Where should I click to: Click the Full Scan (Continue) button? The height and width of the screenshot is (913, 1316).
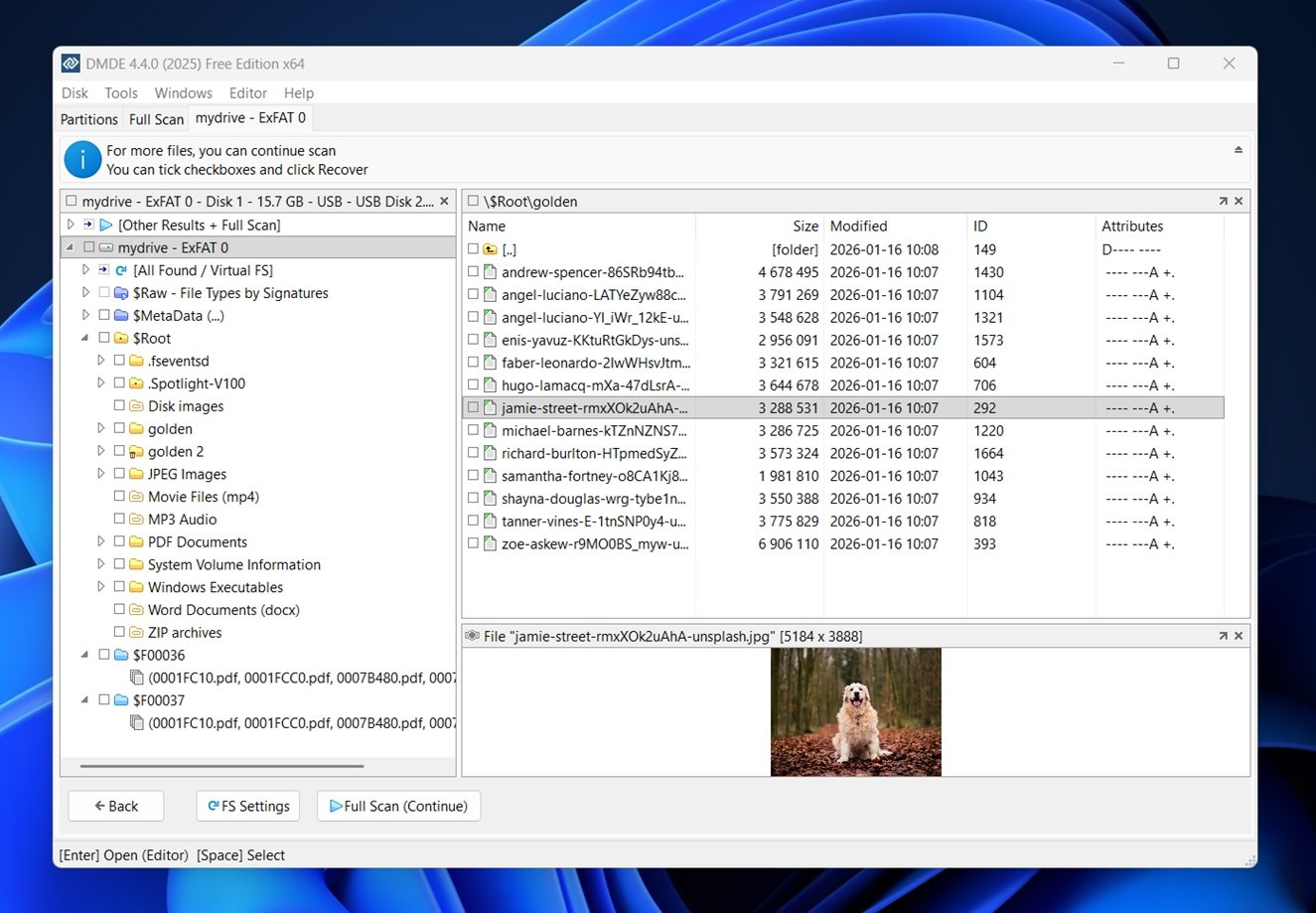click(398, 806)
